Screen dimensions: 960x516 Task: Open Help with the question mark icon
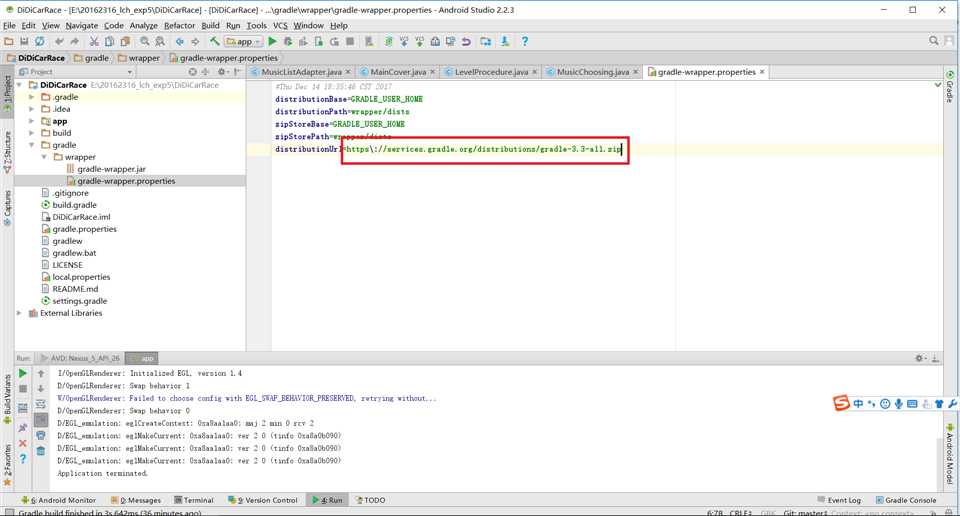525,42
